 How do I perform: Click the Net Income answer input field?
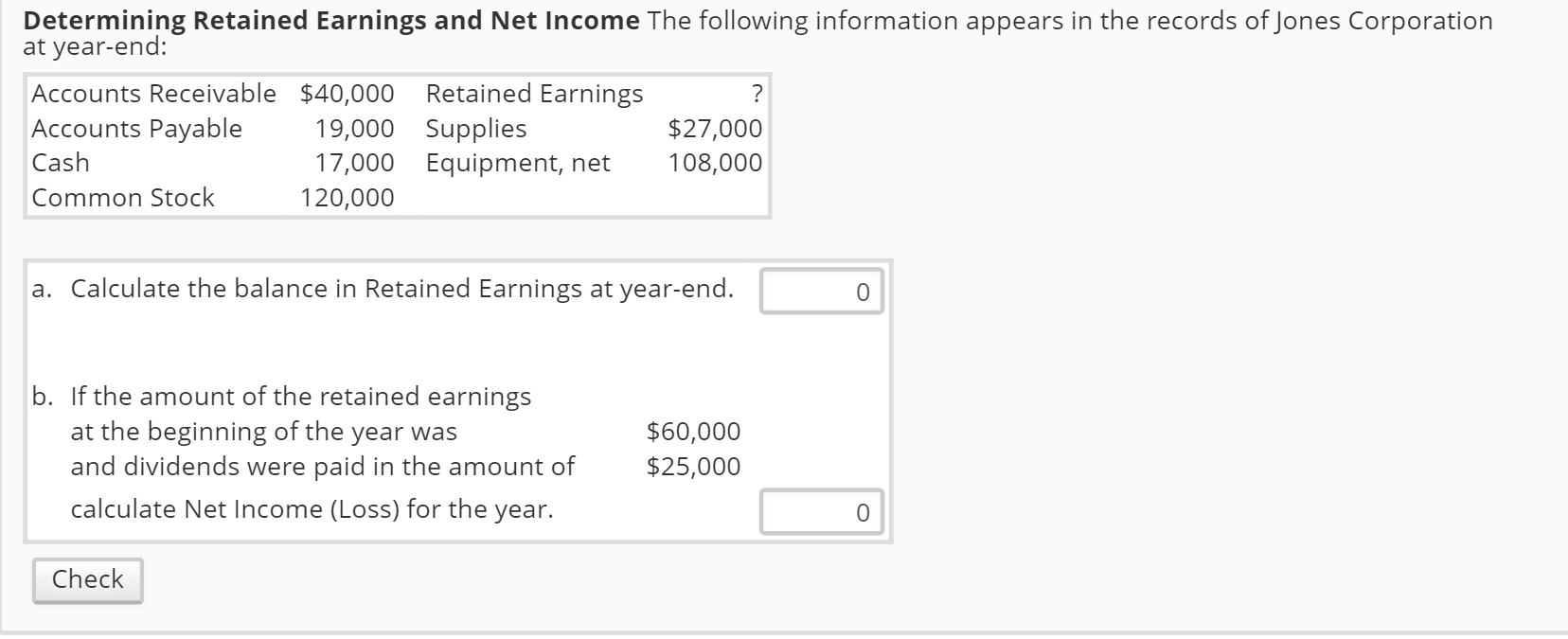point(820,512)
